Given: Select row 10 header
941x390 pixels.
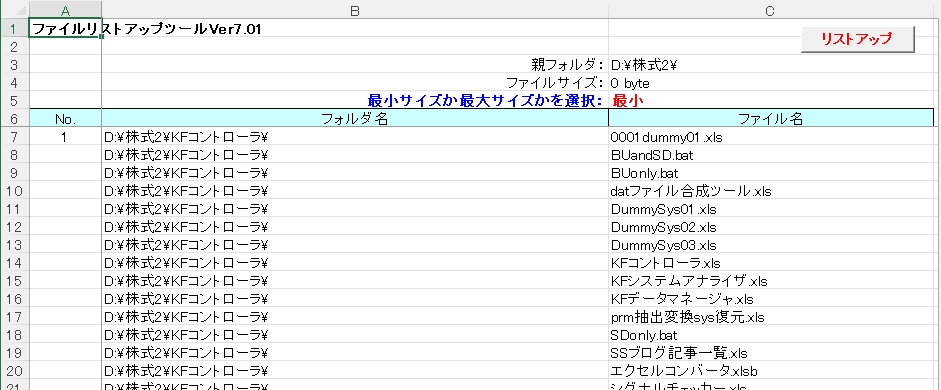Looking at the screenshot, I should (14, 191).
